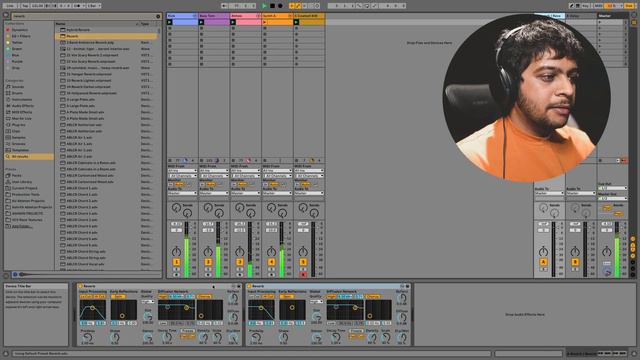Toggle Spin in first Reverb

pyautogui.click(x=118, y=296)
